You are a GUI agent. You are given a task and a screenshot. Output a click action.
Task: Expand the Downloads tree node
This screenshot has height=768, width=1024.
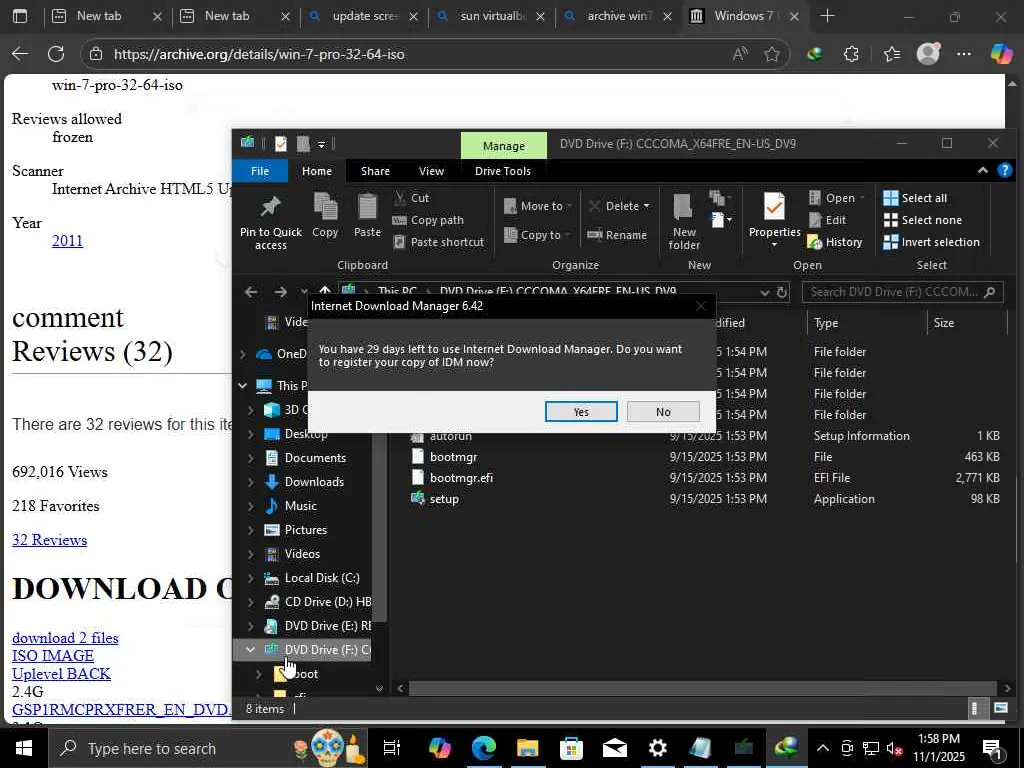click(251, 483)
